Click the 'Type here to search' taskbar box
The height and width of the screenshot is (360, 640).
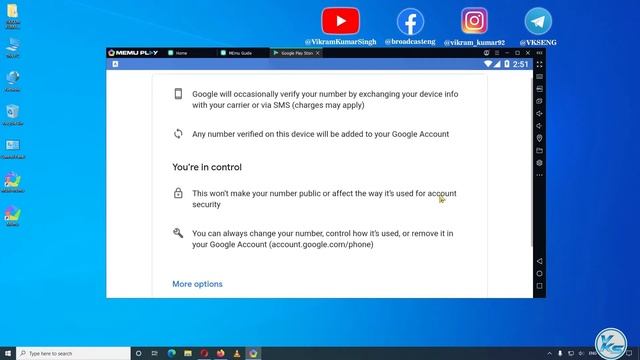coord(73,353)
